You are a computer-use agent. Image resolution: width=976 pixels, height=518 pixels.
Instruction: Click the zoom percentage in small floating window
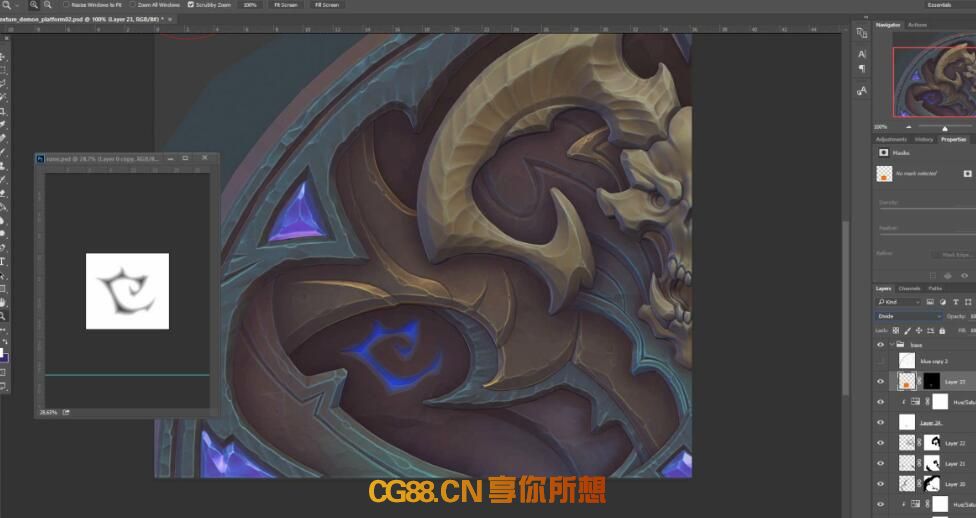point(48,412)
